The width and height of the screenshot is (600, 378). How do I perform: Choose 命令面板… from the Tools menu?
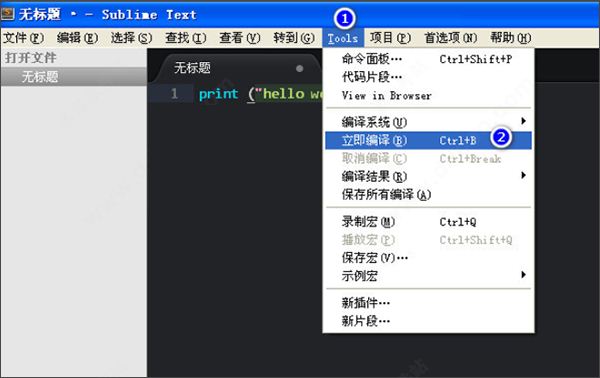click(x=428, y=59)
